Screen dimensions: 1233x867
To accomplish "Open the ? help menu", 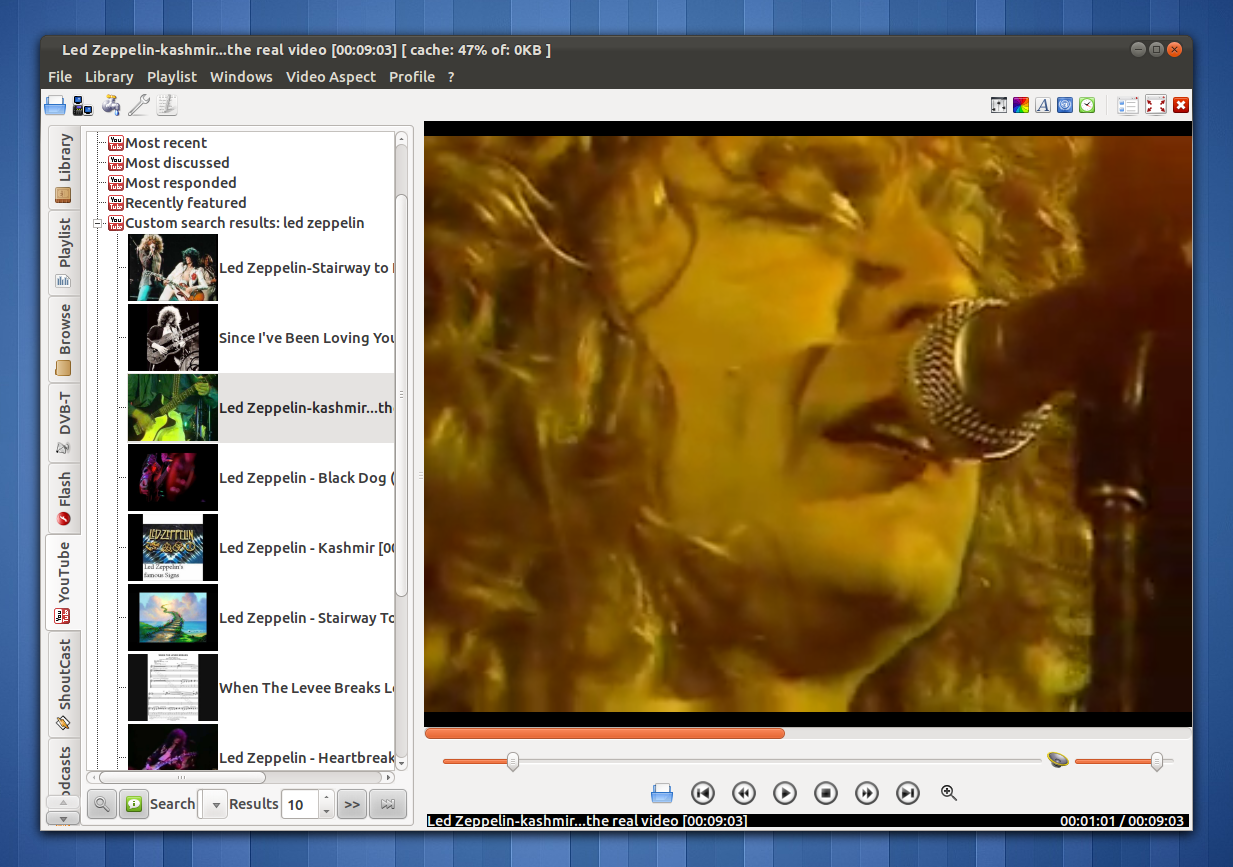I will tap(451, 77).
